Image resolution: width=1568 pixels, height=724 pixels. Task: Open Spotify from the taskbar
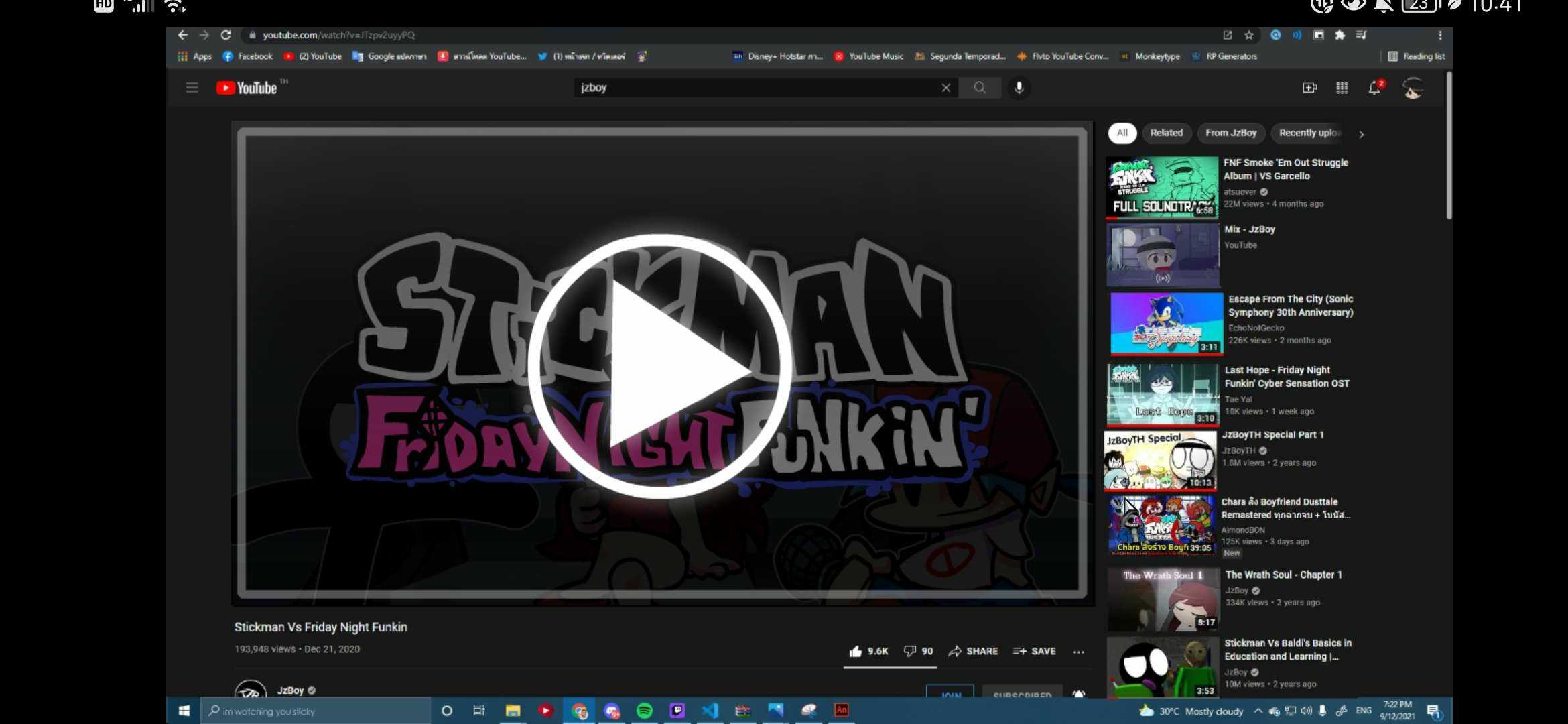tap(645, 711)
